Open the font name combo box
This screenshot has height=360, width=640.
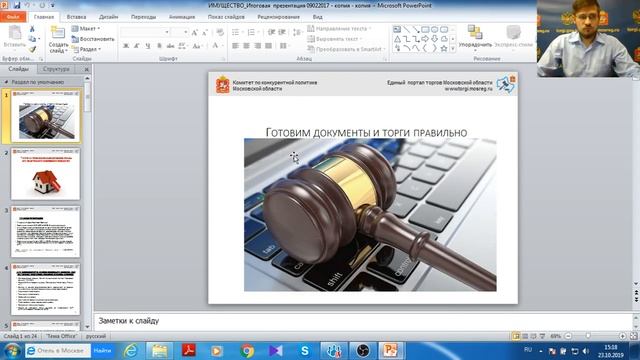tap(145, 32)
